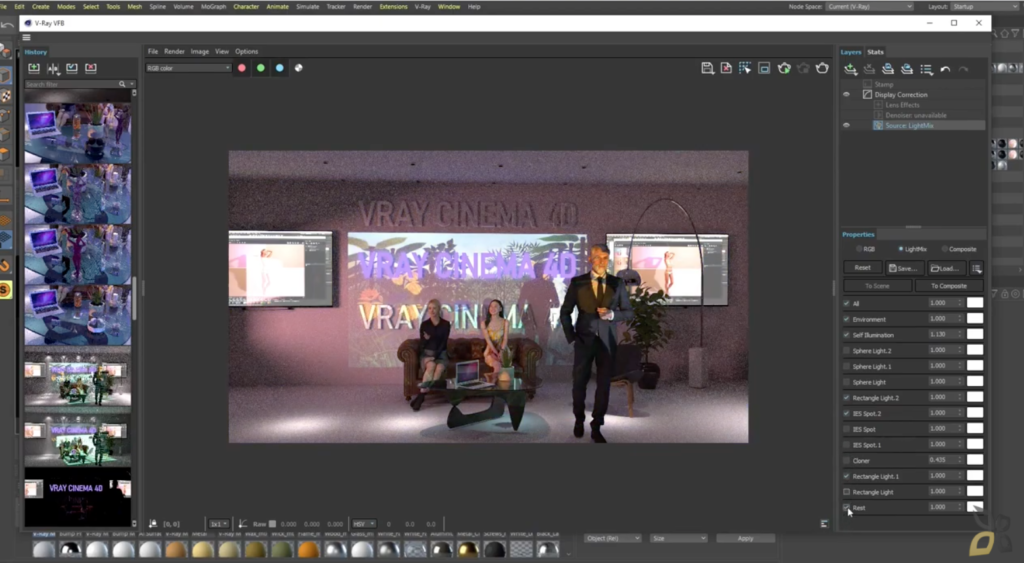Click the To Composite button
The width and height of the screenshot is (1024, 563).
948,285
